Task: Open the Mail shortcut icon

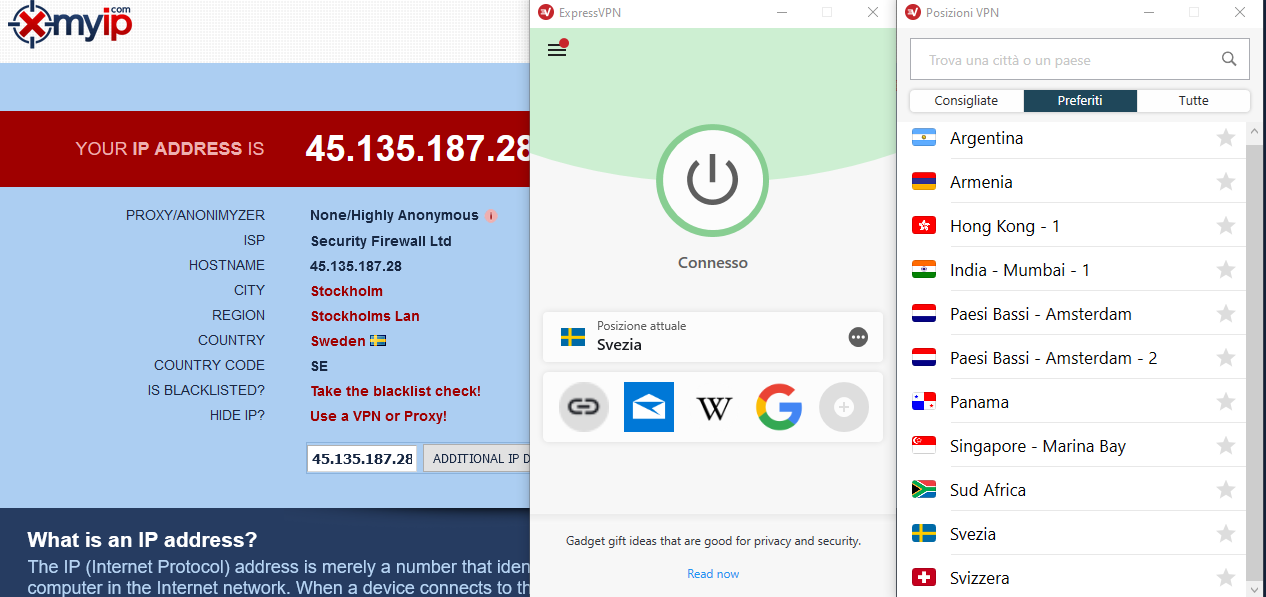Action: [648, 407]
